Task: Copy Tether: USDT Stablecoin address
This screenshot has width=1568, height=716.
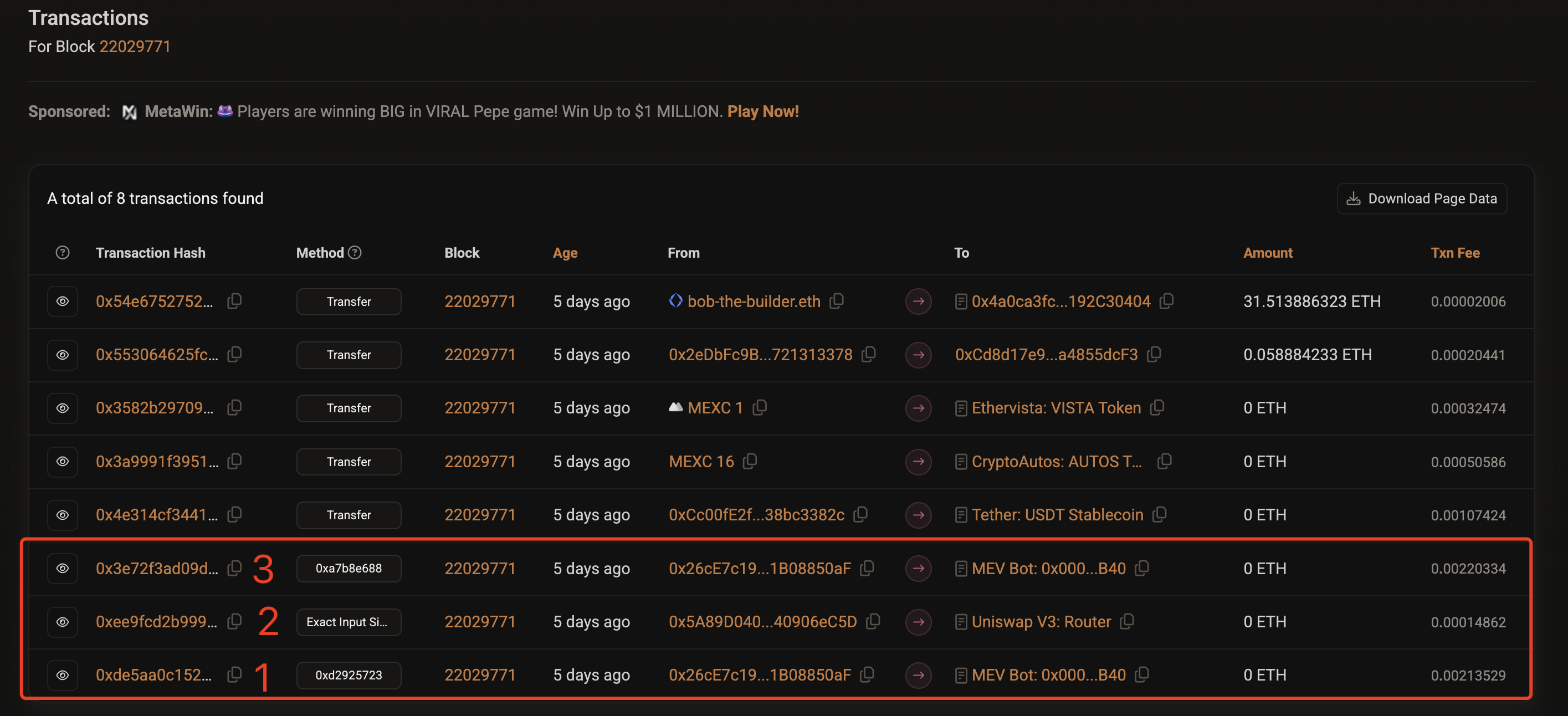Action: point(1160,514)
